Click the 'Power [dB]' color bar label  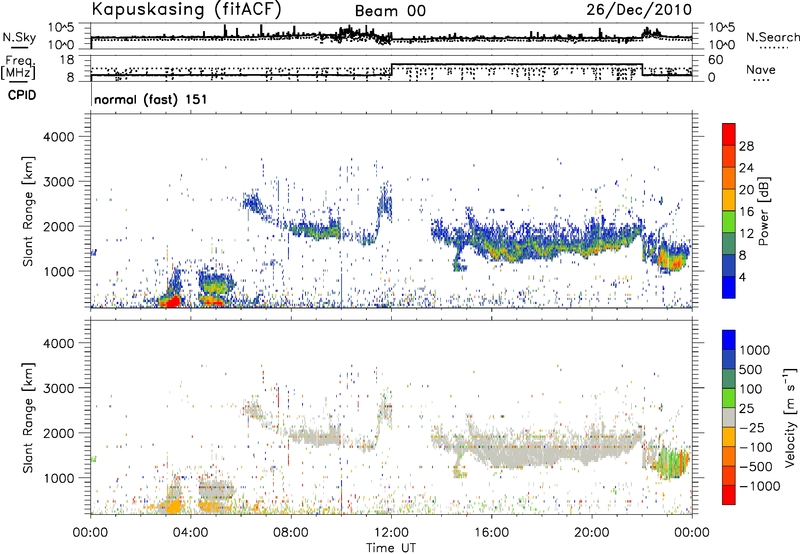763,211
